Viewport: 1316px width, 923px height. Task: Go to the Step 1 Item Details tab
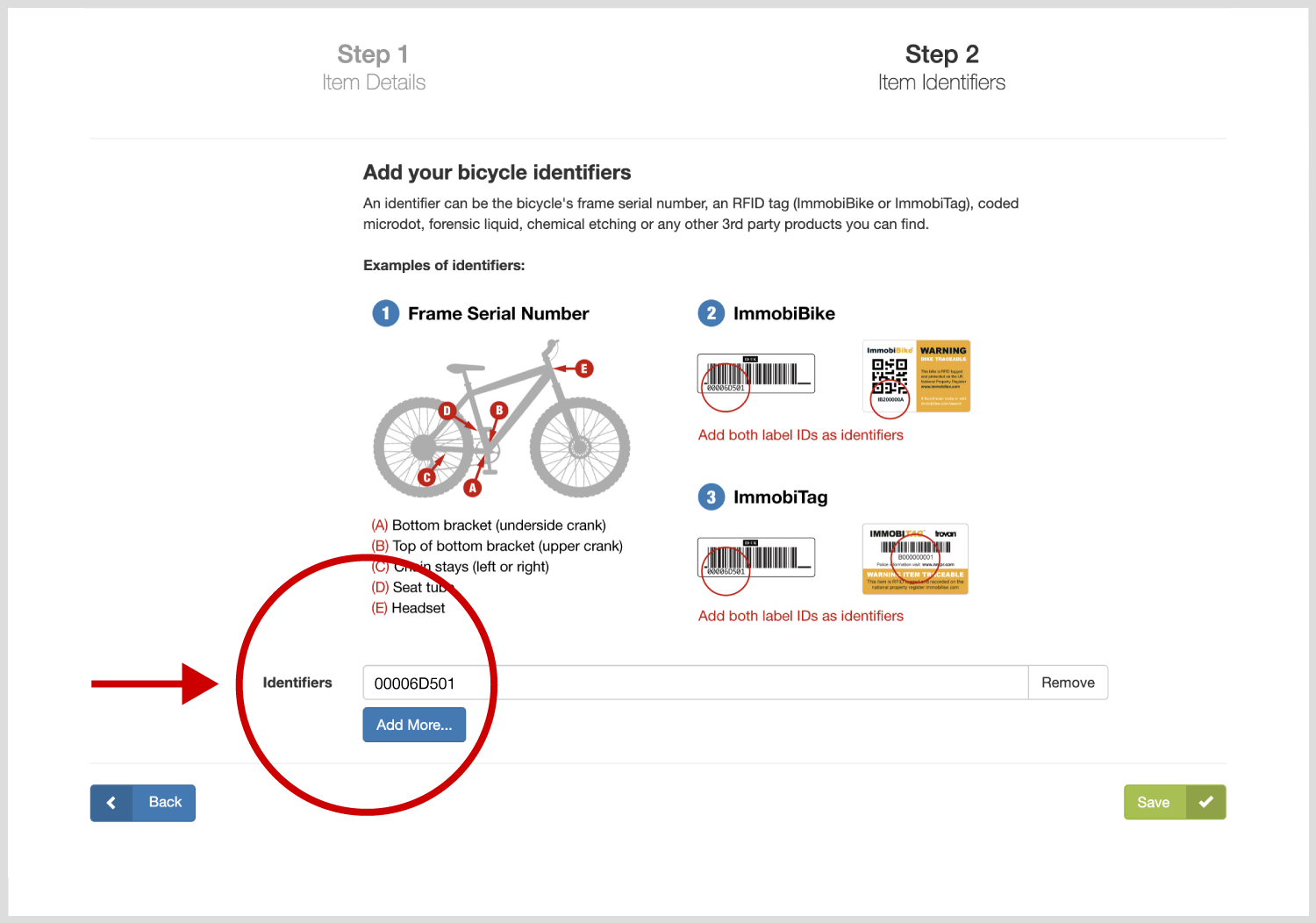(374, 68)
